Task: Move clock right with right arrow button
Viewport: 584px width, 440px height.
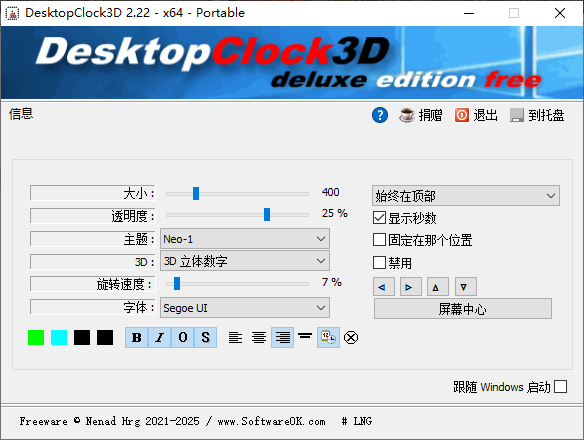Action: tap(411, 287)
